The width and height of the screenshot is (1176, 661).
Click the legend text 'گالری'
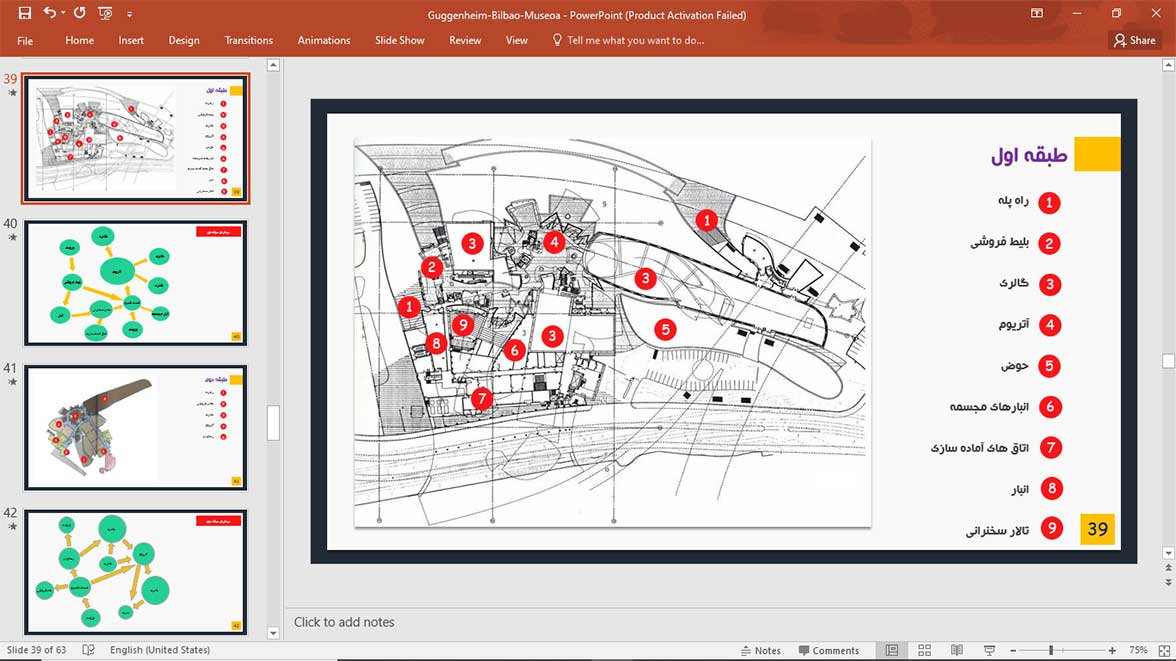(x=1013, y=283)
